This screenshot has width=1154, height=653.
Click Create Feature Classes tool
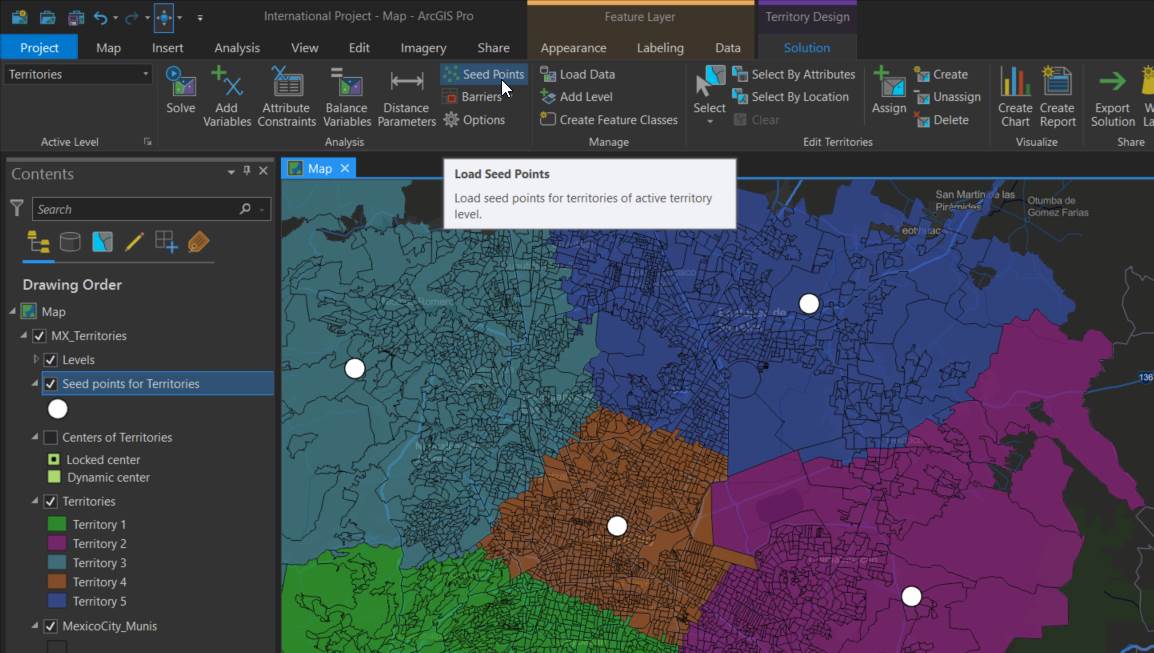(609, 119)
